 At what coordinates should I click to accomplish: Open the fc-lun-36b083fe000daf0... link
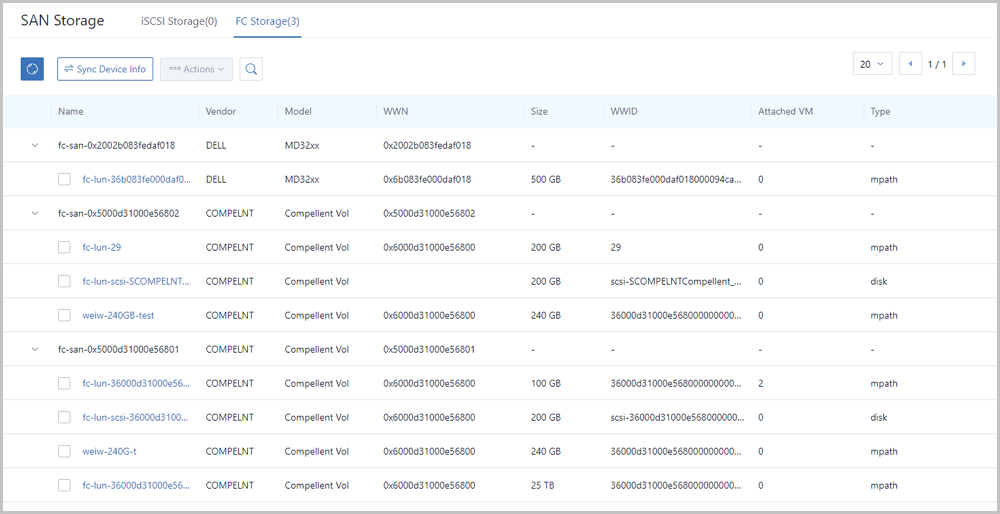(136, 179)
